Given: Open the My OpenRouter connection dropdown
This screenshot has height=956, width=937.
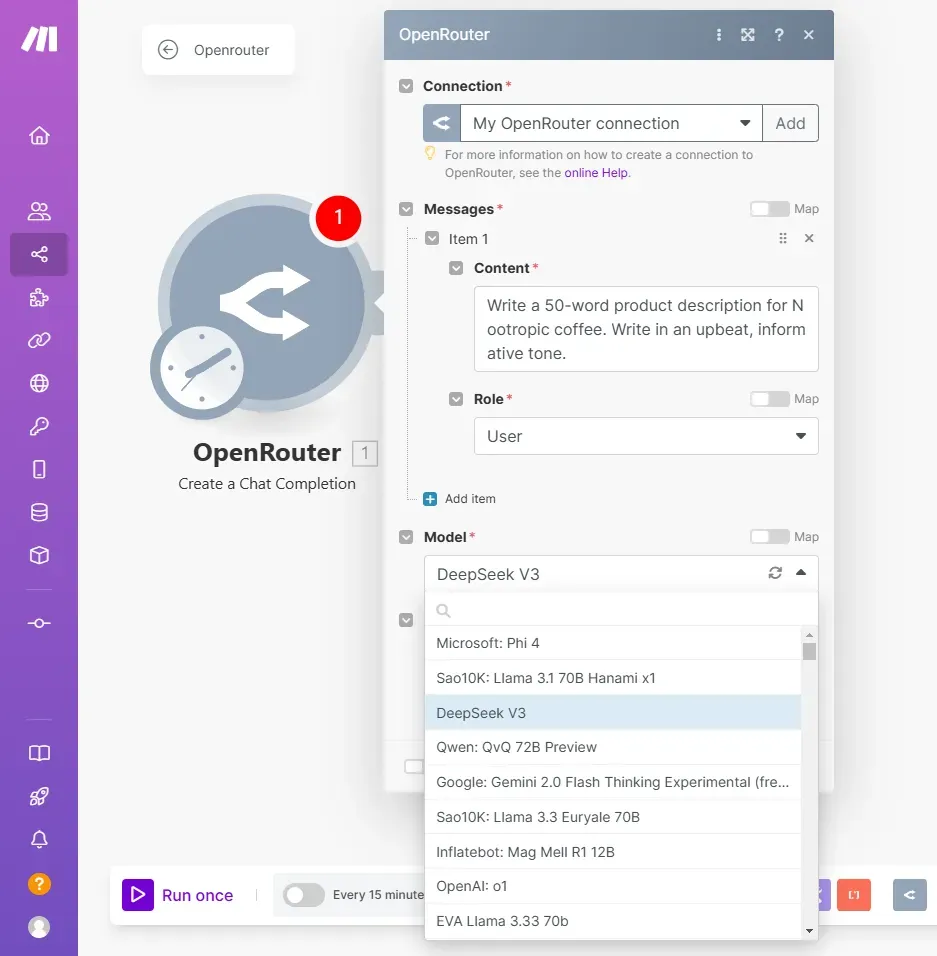Looking at the screenshot, I should (611, 123).
